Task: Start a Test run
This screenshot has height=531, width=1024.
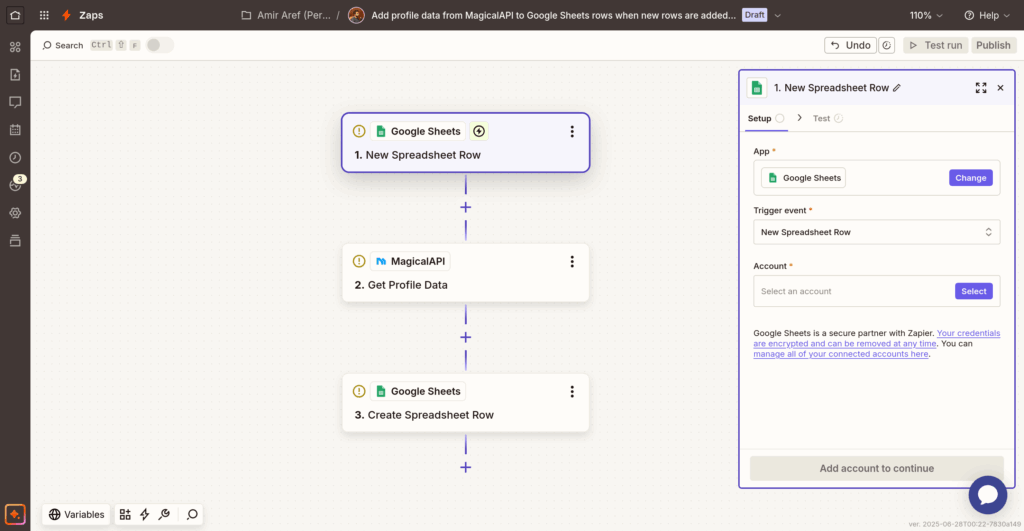Action: (x=935, y=45)
